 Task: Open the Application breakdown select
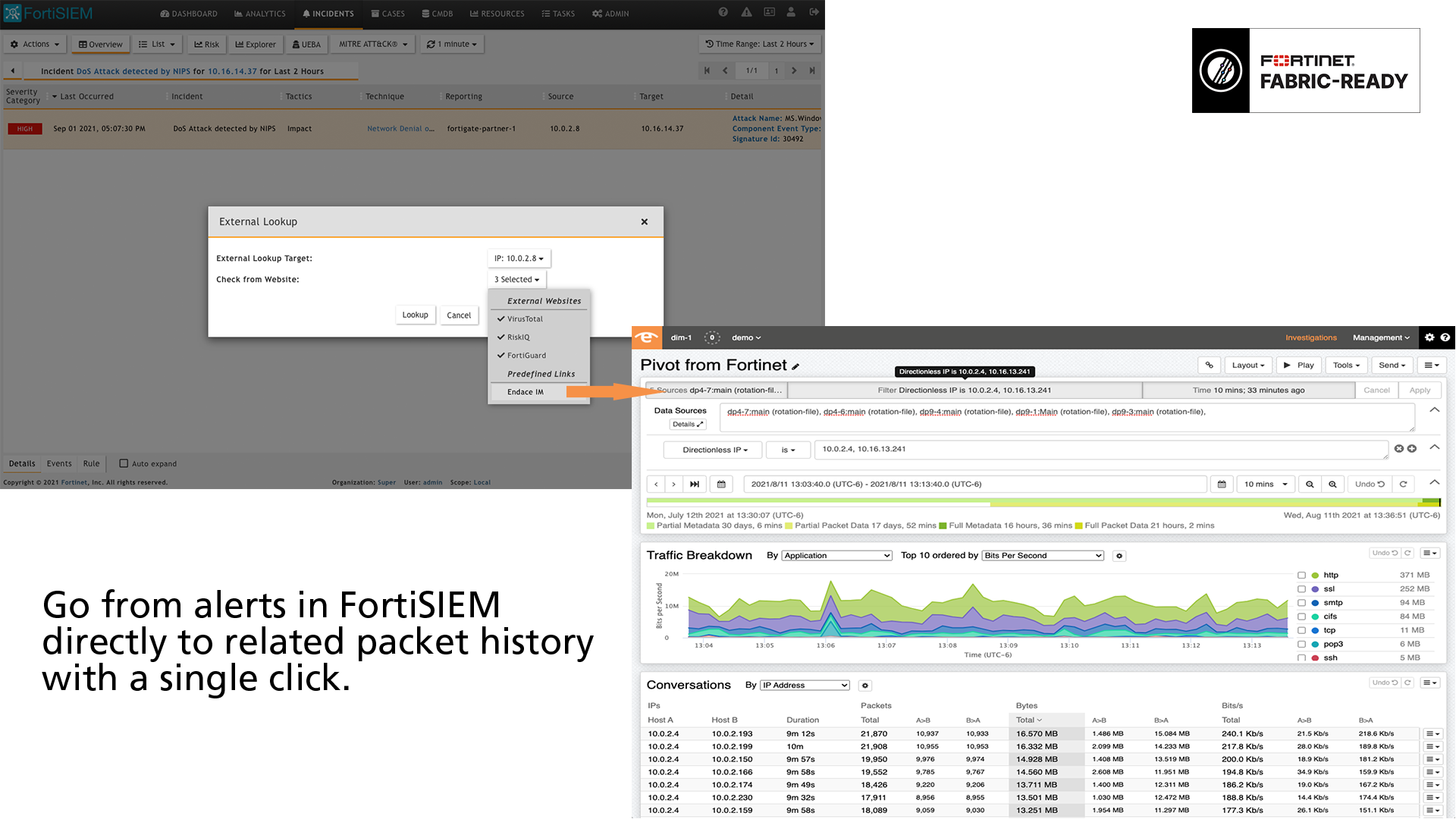point(837,556)
